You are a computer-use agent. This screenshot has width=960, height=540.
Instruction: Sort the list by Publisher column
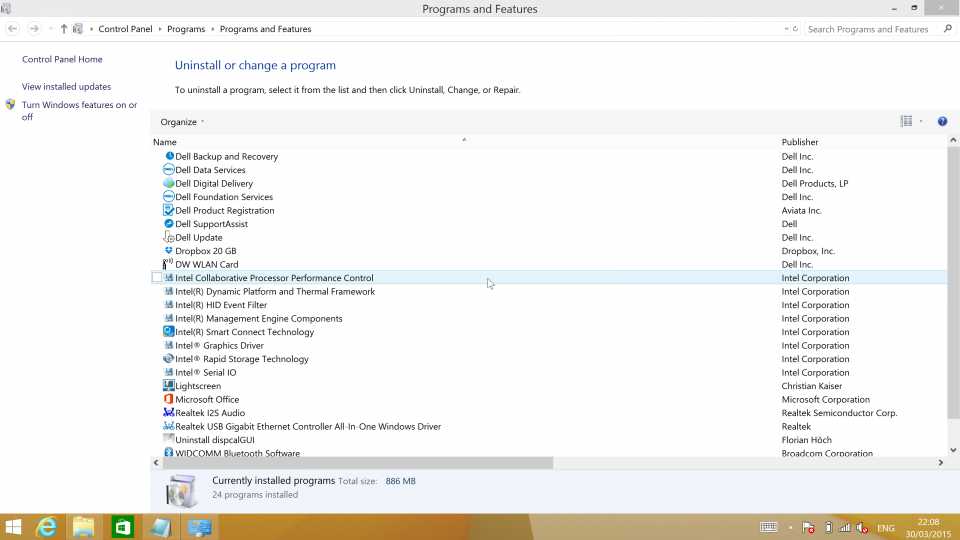pyautogui.click(x=800, y=142)
